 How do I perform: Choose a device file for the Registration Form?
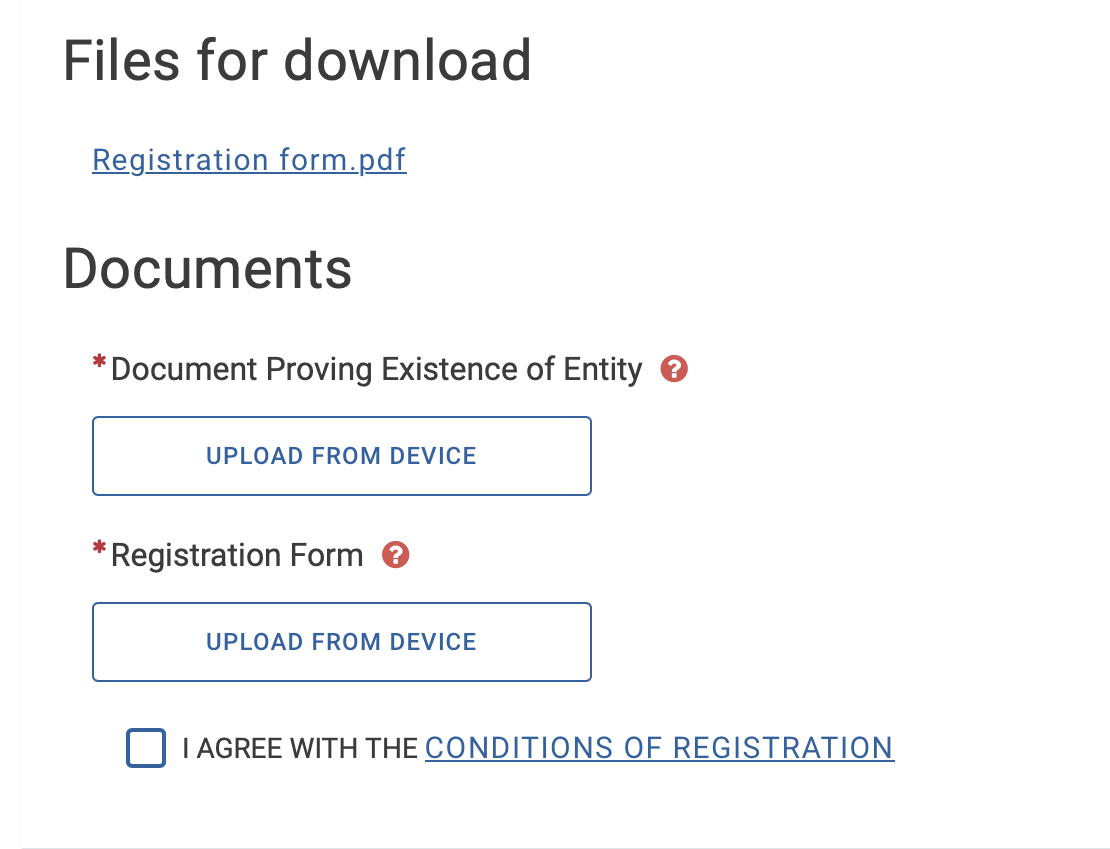(x=342, y=642)
